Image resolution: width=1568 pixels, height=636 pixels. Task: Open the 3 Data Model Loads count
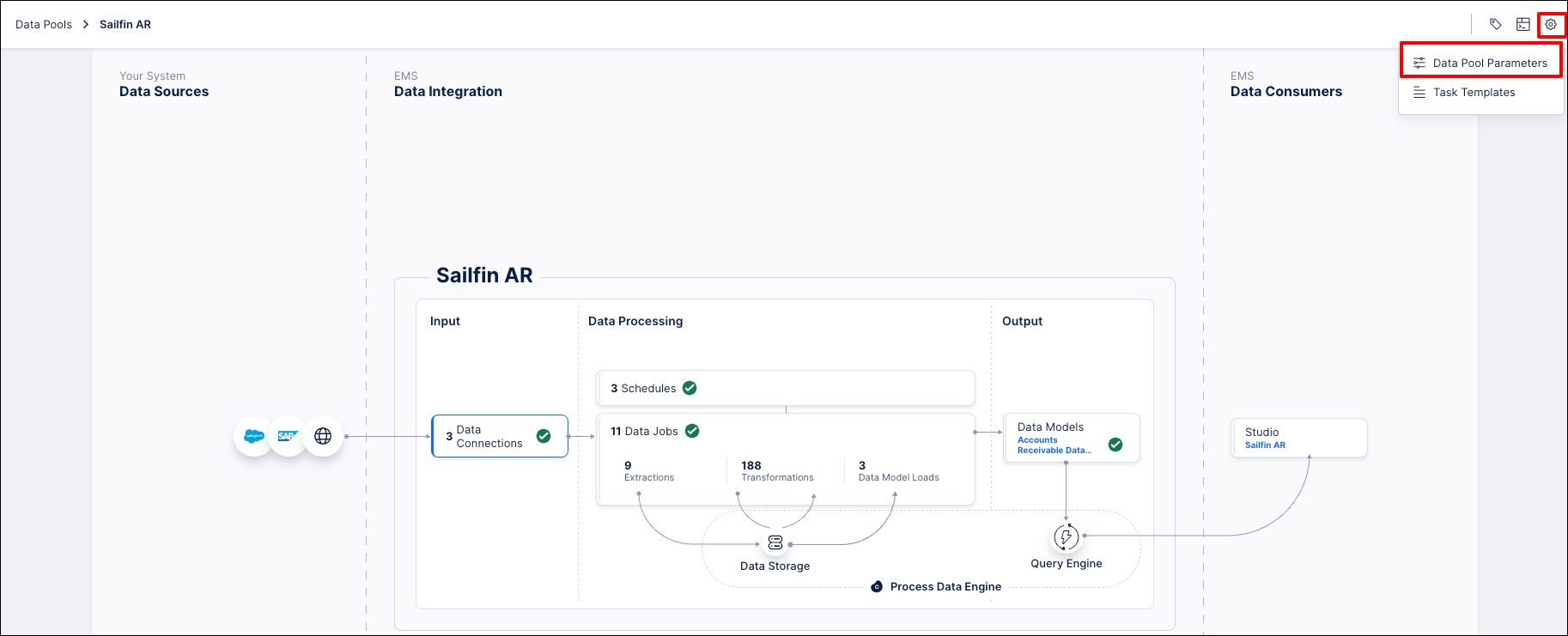pos(898,471)
